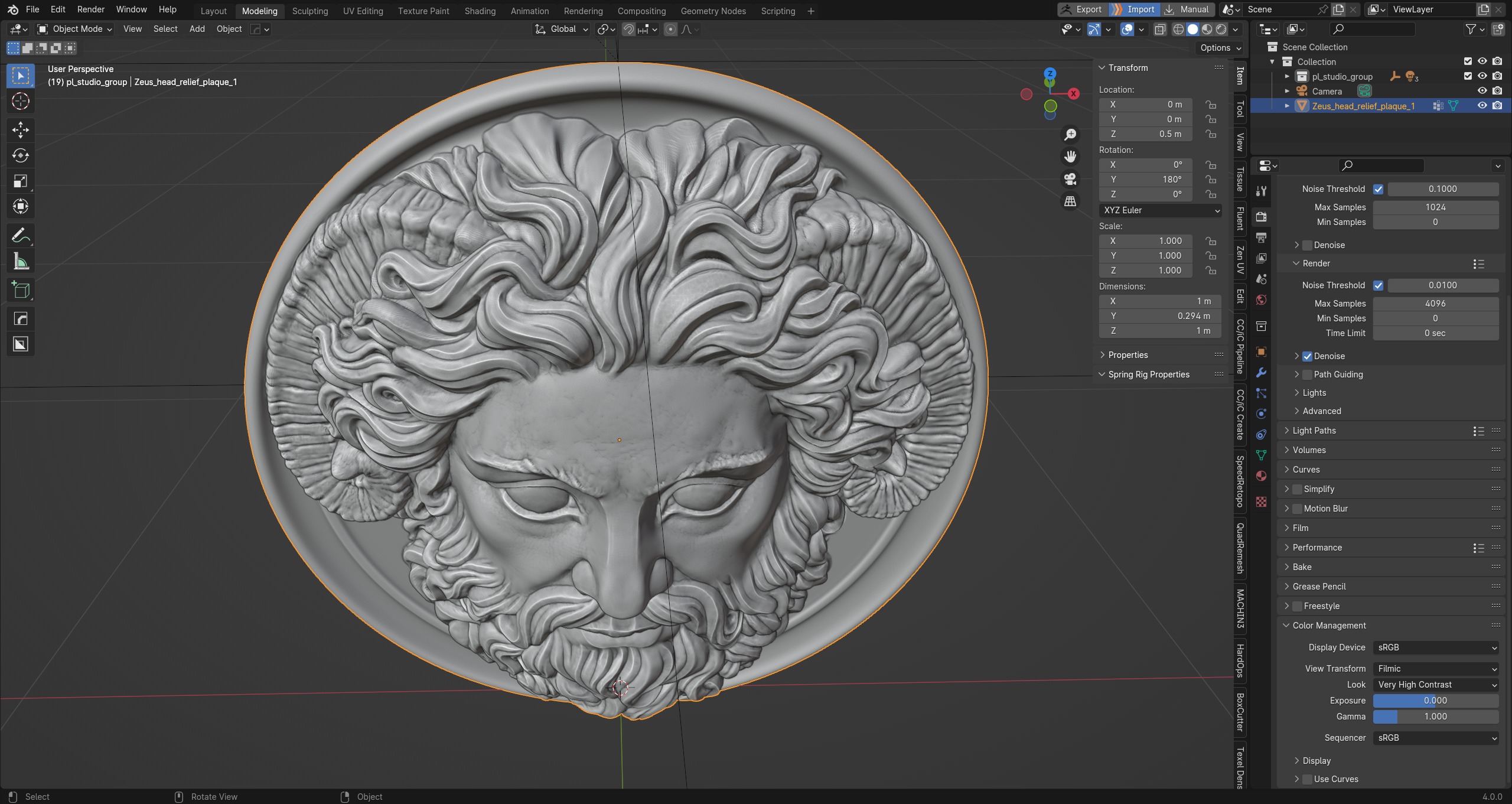Select the Rotate tool
Viewport: 1512px width, 804px height.
(21, 155)
